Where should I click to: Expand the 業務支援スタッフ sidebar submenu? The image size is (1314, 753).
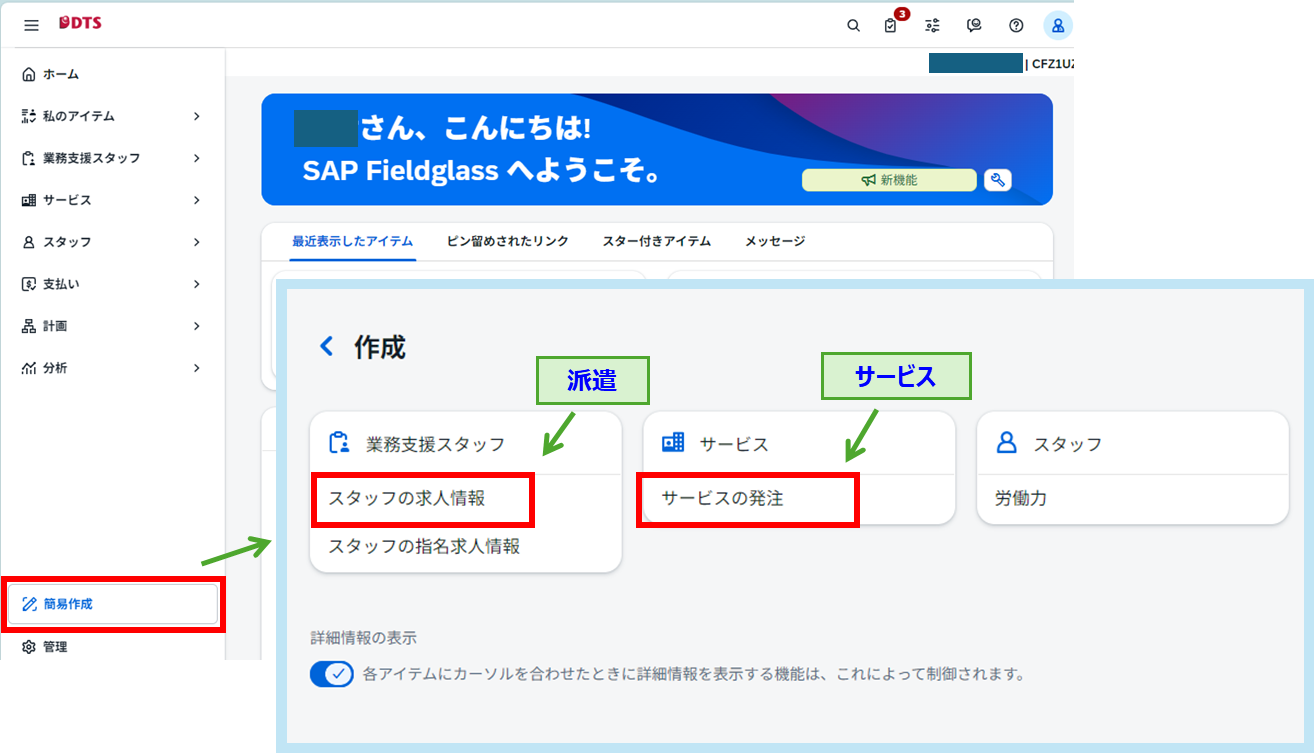click(196, 158)
